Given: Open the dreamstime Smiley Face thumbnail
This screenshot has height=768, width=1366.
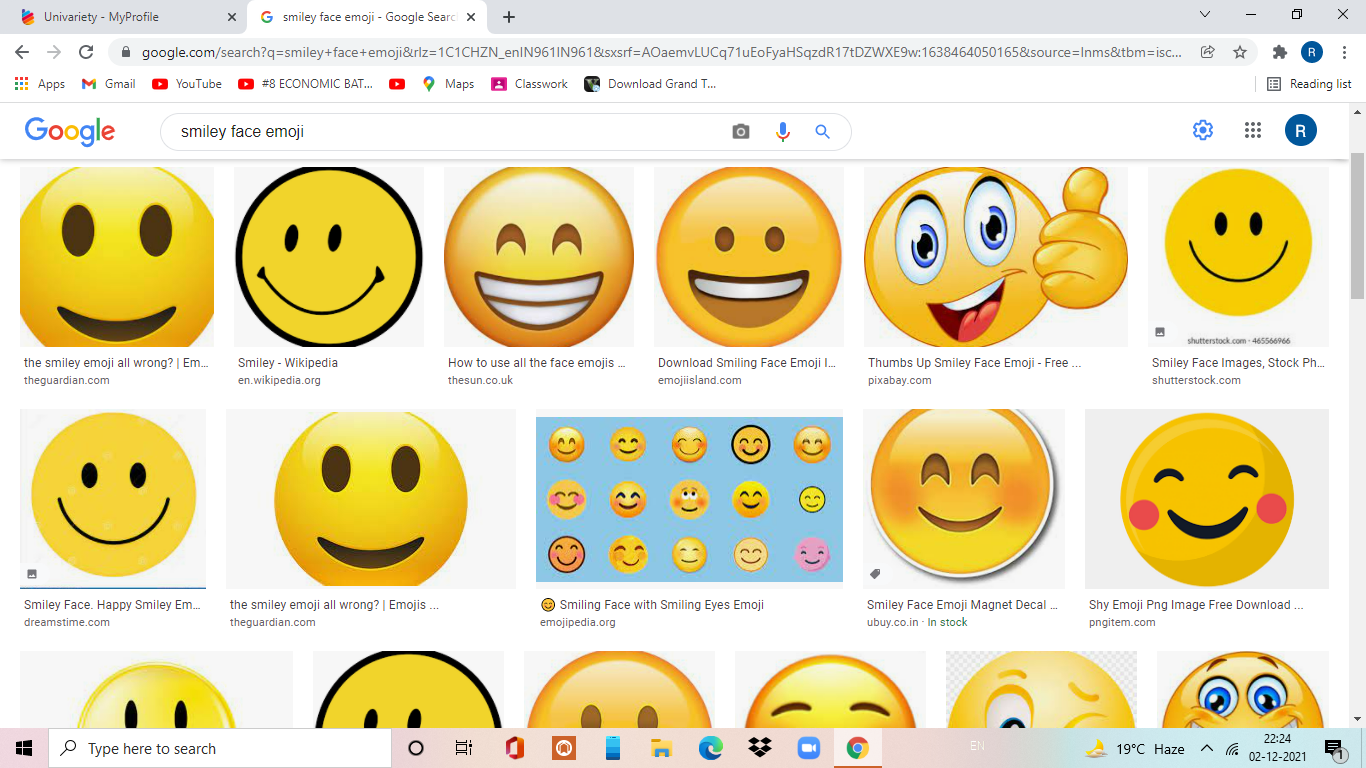Looking at the screenshot, I should 113,498.
